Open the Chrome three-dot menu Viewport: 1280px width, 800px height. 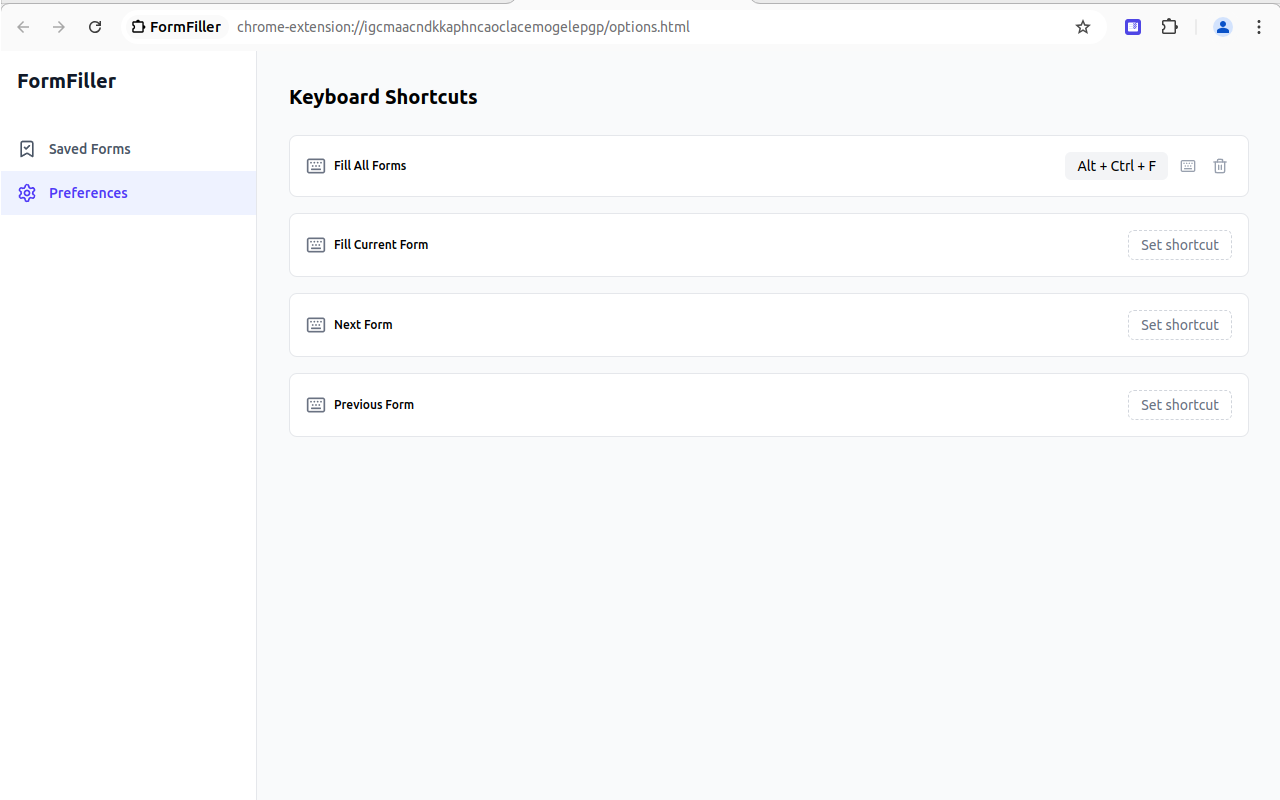click(x=1259, y=27)
